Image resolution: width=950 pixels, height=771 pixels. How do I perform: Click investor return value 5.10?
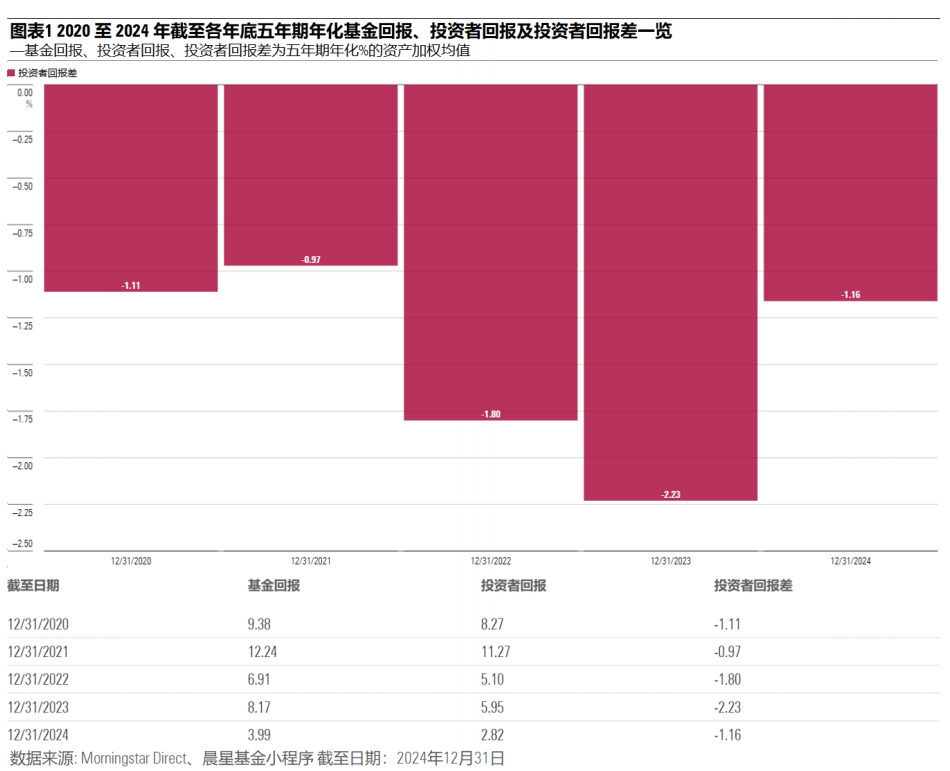[x=493, y=680]
